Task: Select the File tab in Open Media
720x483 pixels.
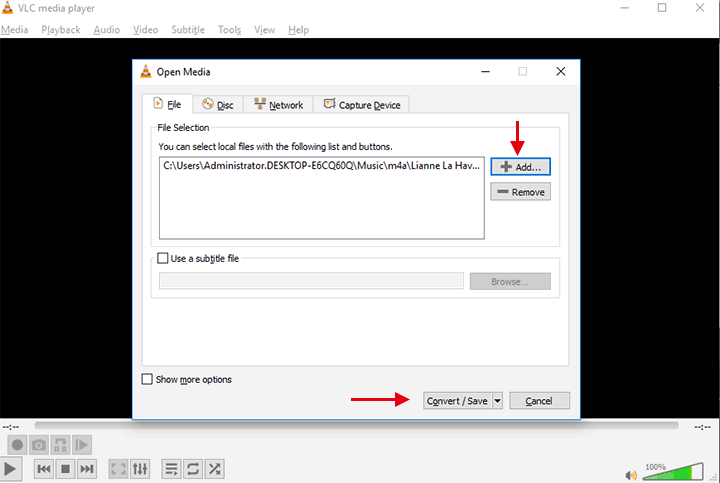Action: [167, 104]
